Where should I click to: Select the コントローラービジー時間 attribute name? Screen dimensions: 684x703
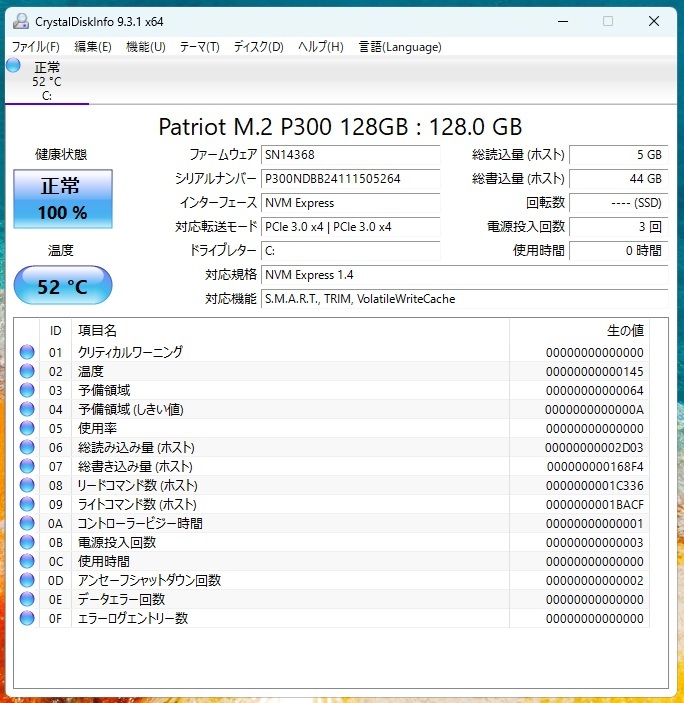140,523
